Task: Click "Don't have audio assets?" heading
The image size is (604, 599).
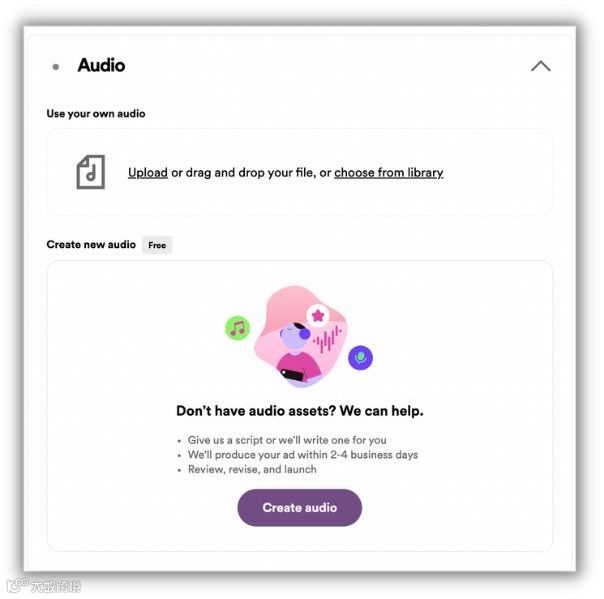Action: tap(300, 411)
